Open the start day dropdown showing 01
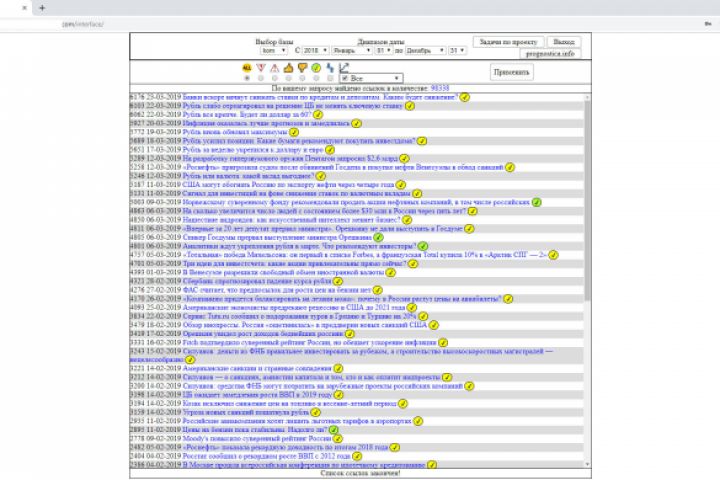Screen dimensions: 720x480 tap(384, 51)
